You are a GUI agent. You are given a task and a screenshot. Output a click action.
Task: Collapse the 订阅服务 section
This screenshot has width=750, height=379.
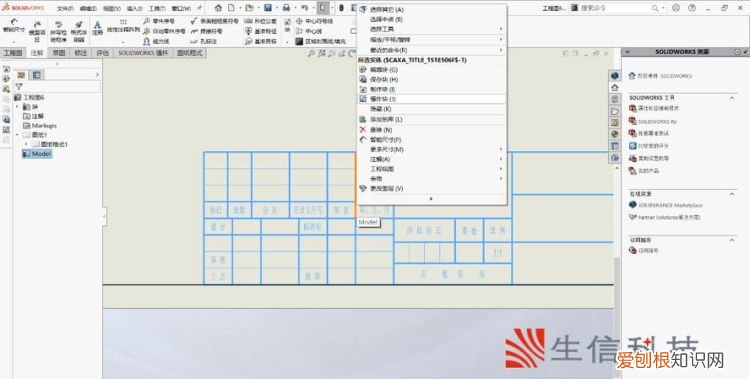[x=731, y=240]
